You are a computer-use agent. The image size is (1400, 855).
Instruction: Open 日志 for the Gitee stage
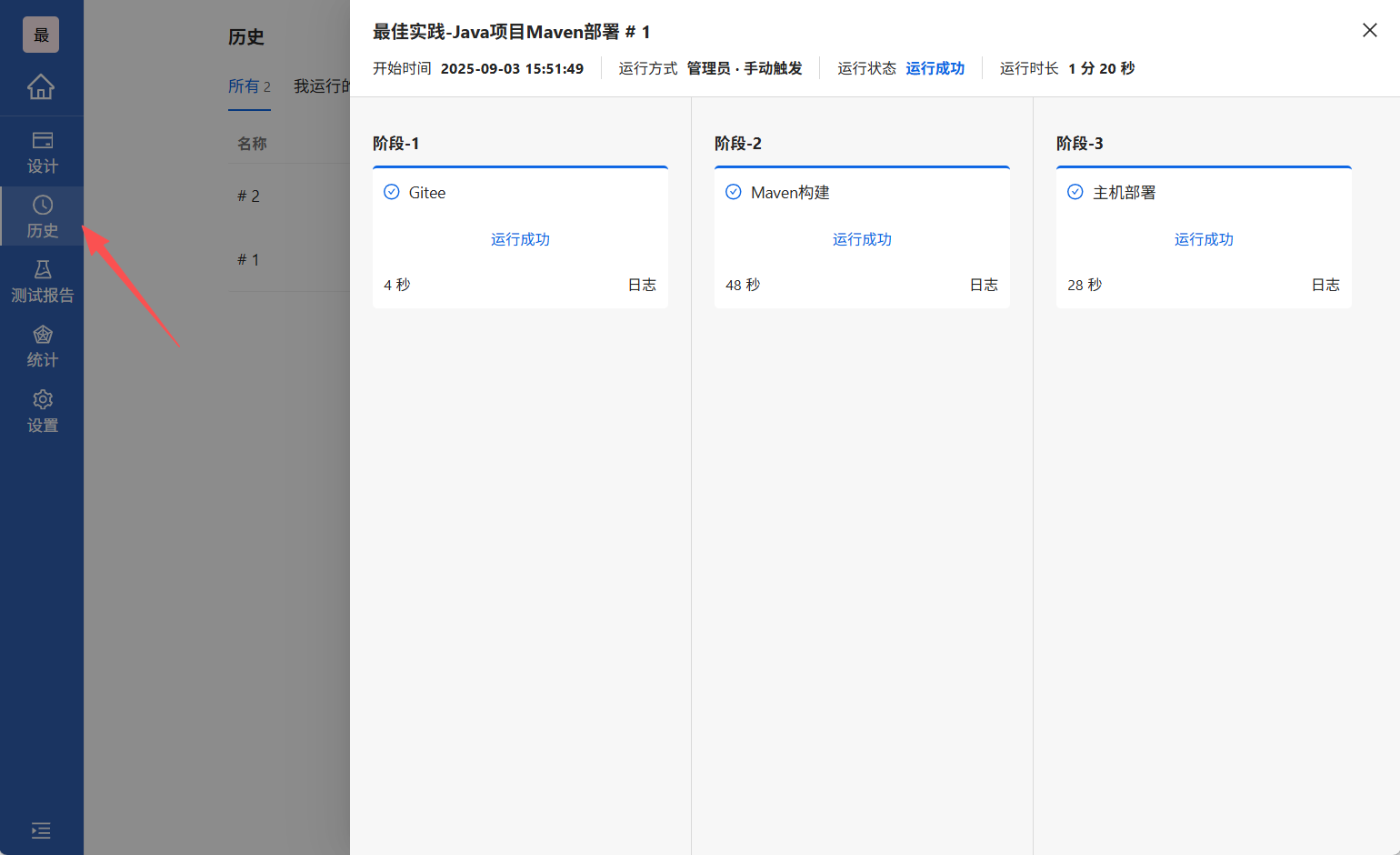tap(642, 284)
